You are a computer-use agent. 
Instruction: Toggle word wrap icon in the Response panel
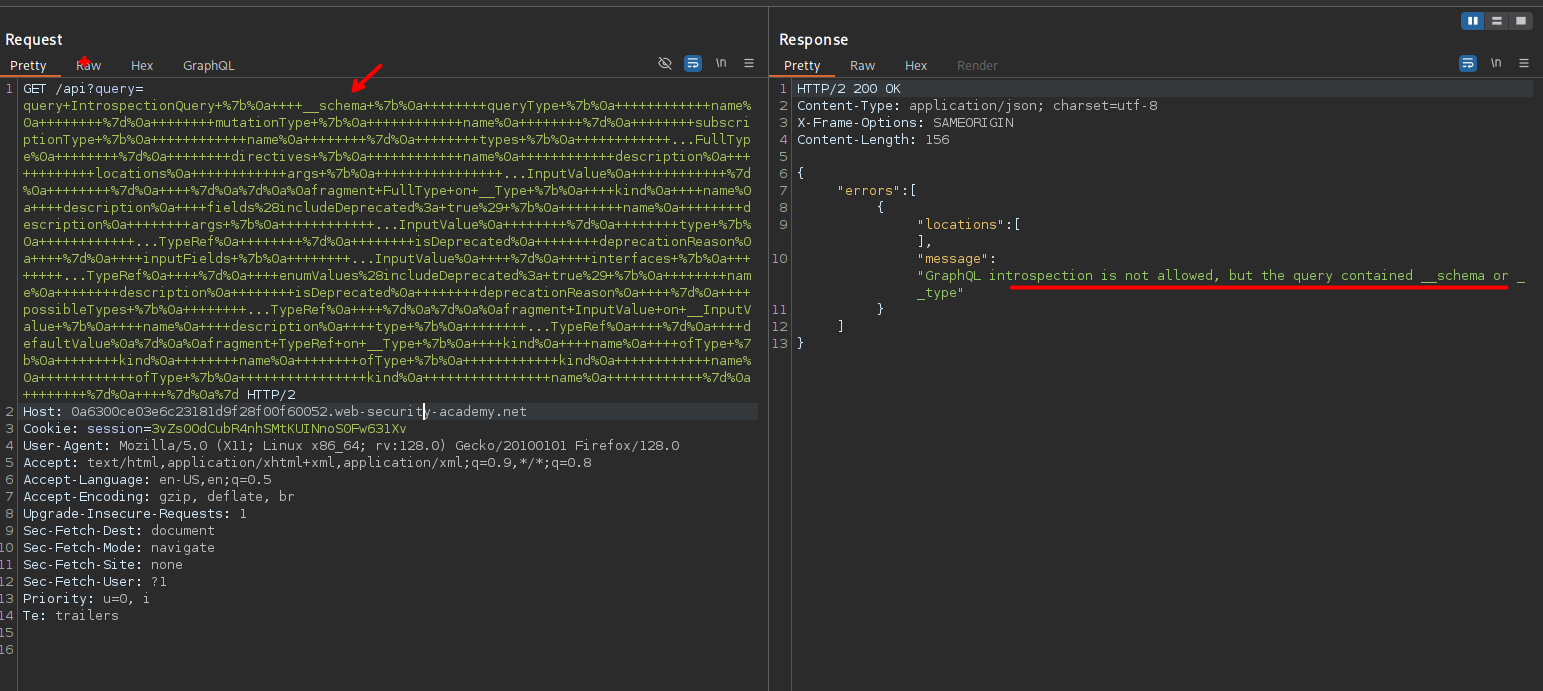pyautogui.click(x=1467, y=63)
